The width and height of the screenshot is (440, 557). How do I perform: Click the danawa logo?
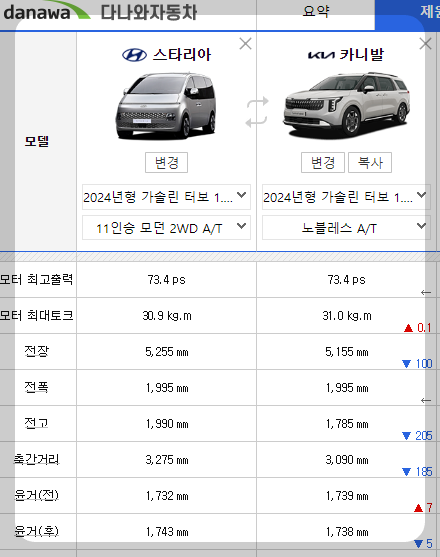pos(46,11)
